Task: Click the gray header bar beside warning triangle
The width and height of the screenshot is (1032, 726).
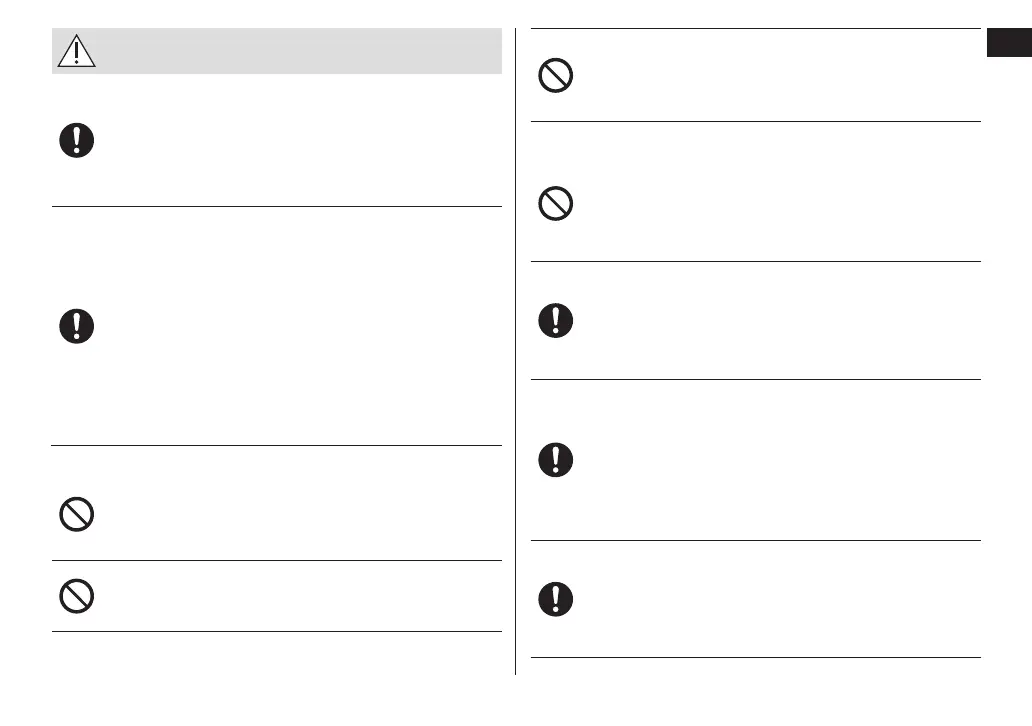Action: (300, 50)
